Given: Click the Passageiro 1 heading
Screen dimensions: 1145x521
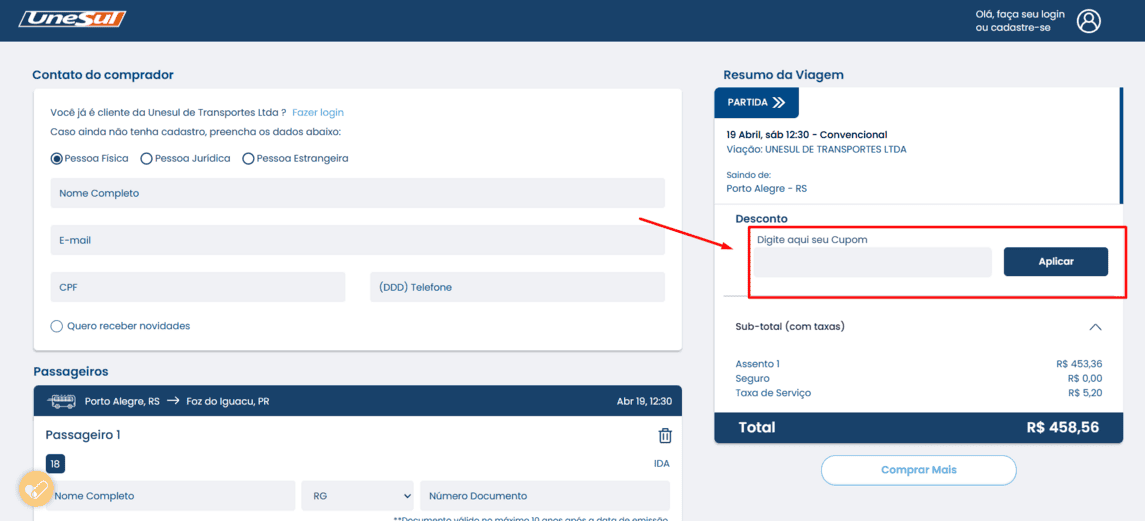Looking at the screenshot, I should [83, 436].
